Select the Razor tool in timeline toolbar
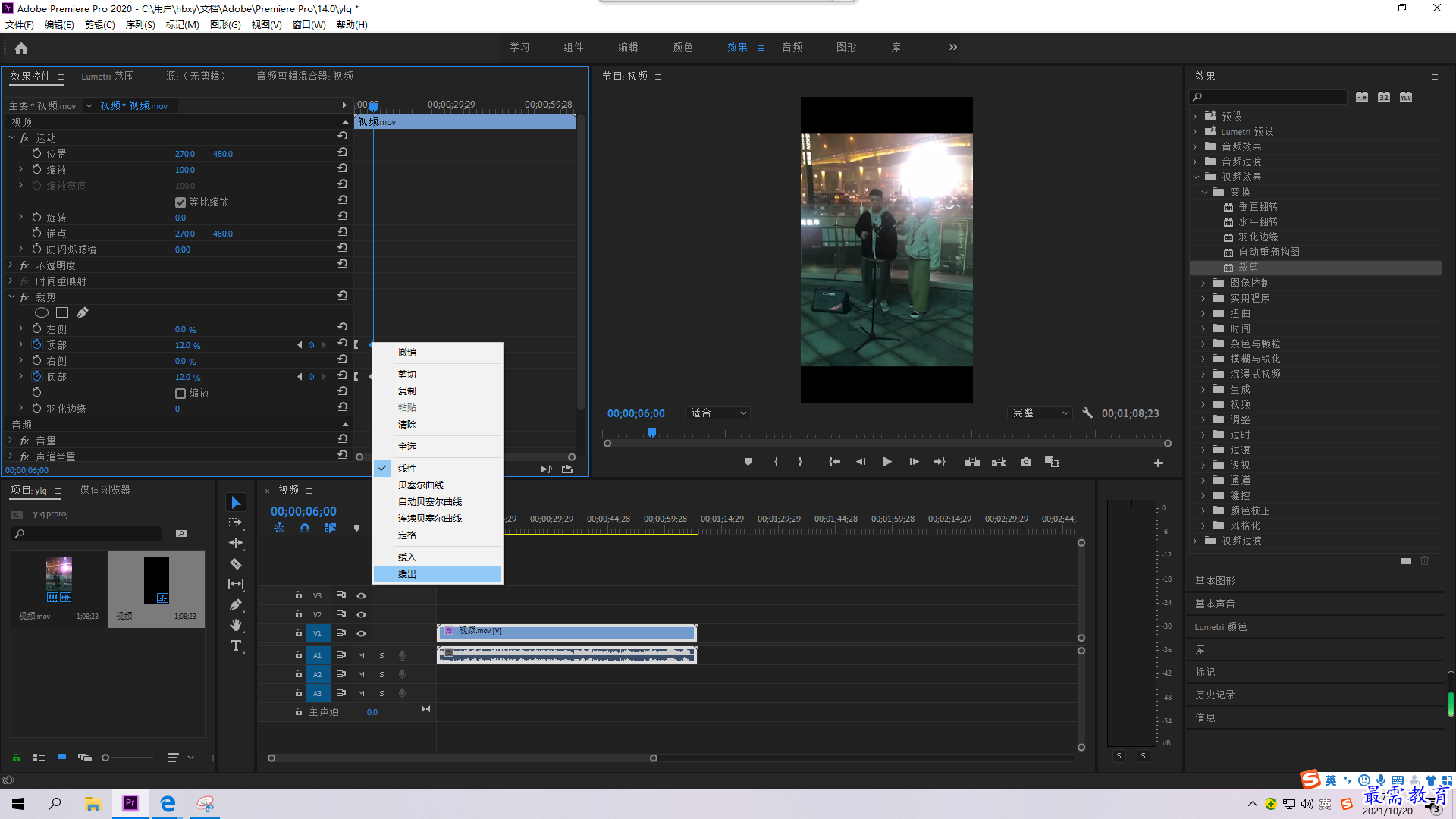1456x819 pixels. pyautogui.click(x=236, y=563)
